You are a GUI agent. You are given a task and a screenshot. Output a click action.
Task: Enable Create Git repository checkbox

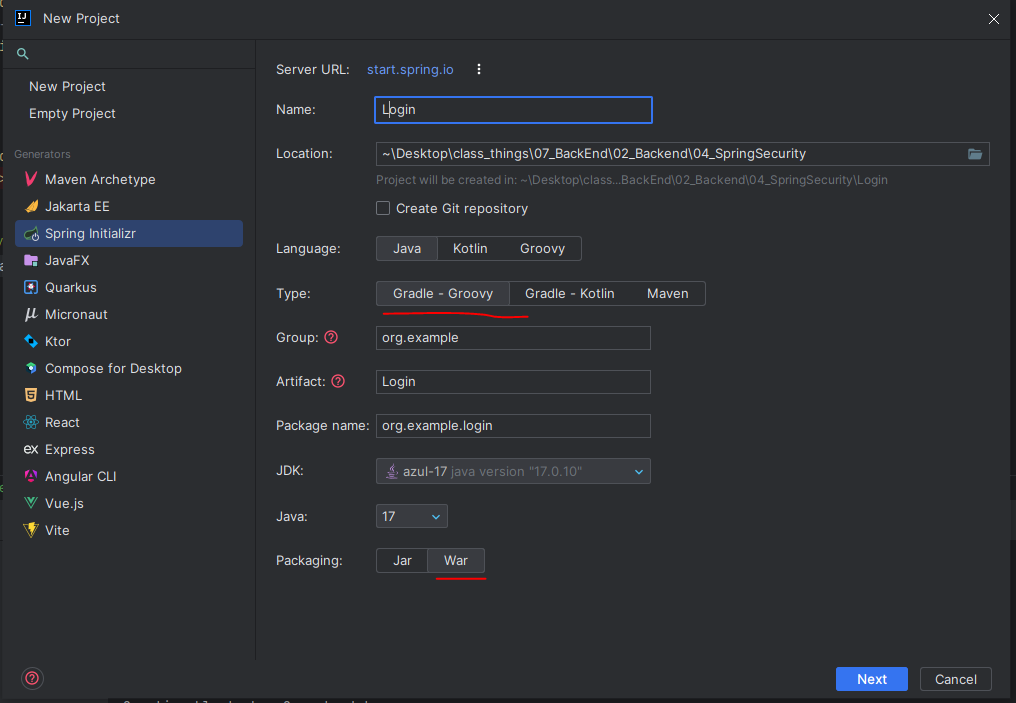(x=383, y=208)
